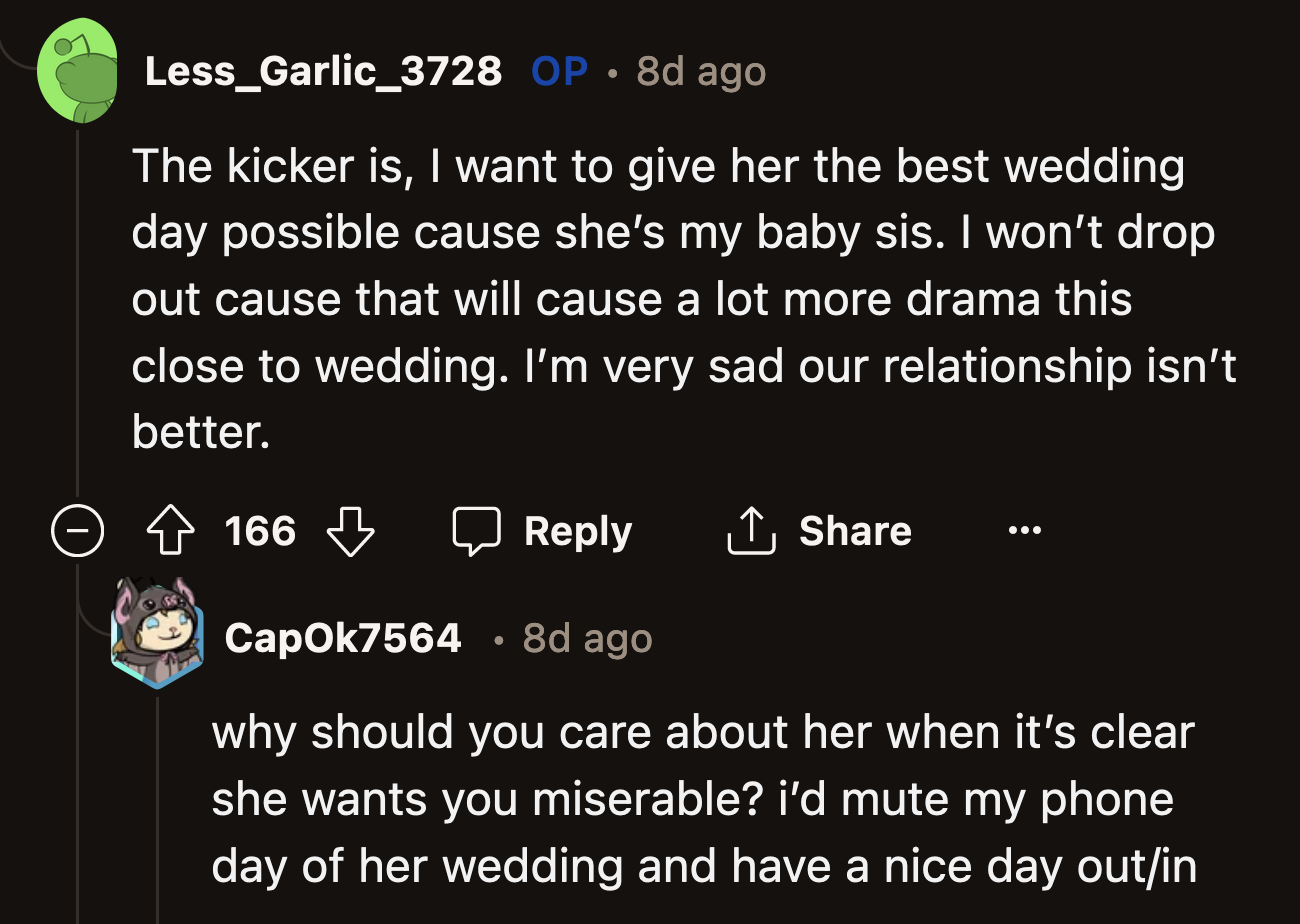Click the "why should you care" reply text
This screenshot has height=924, width=1300.
pyautogui.click(x=700, y=799)
